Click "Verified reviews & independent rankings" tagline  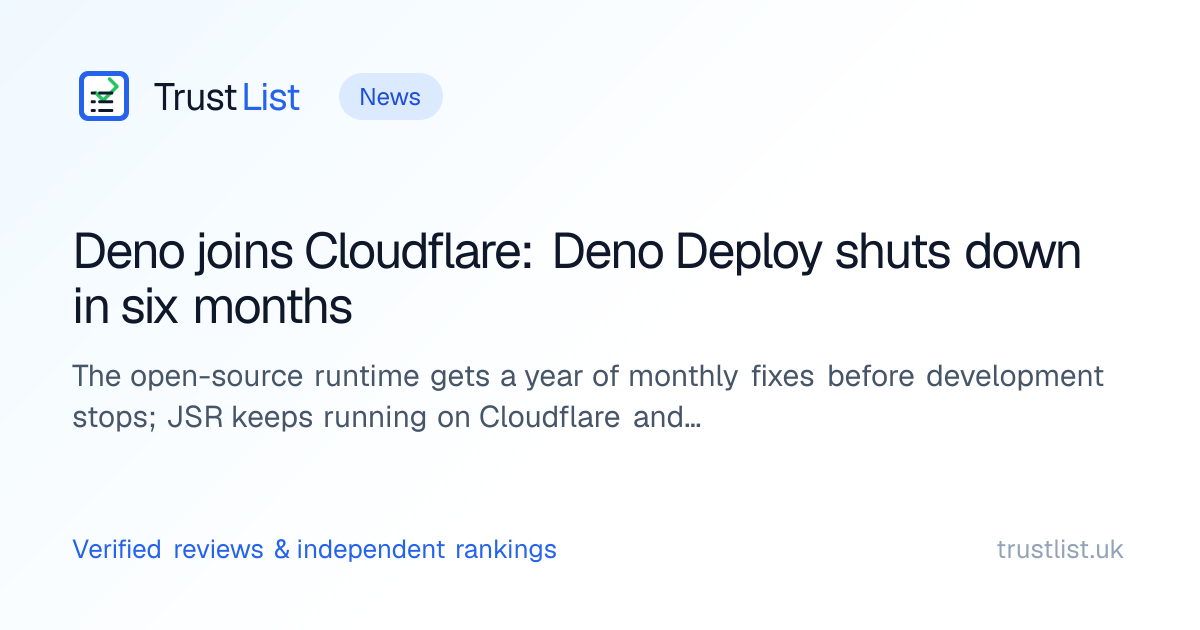point(315,549)
